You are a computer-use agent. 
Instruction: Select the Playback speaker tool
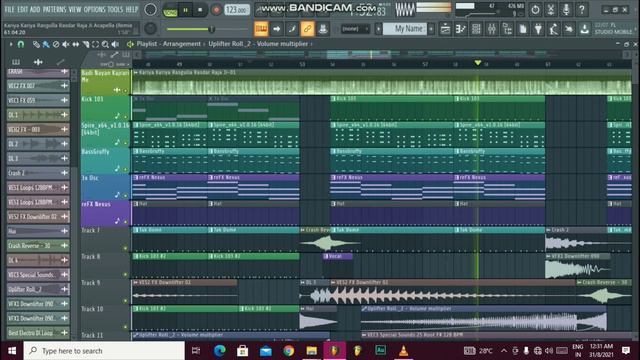point(116,44)
